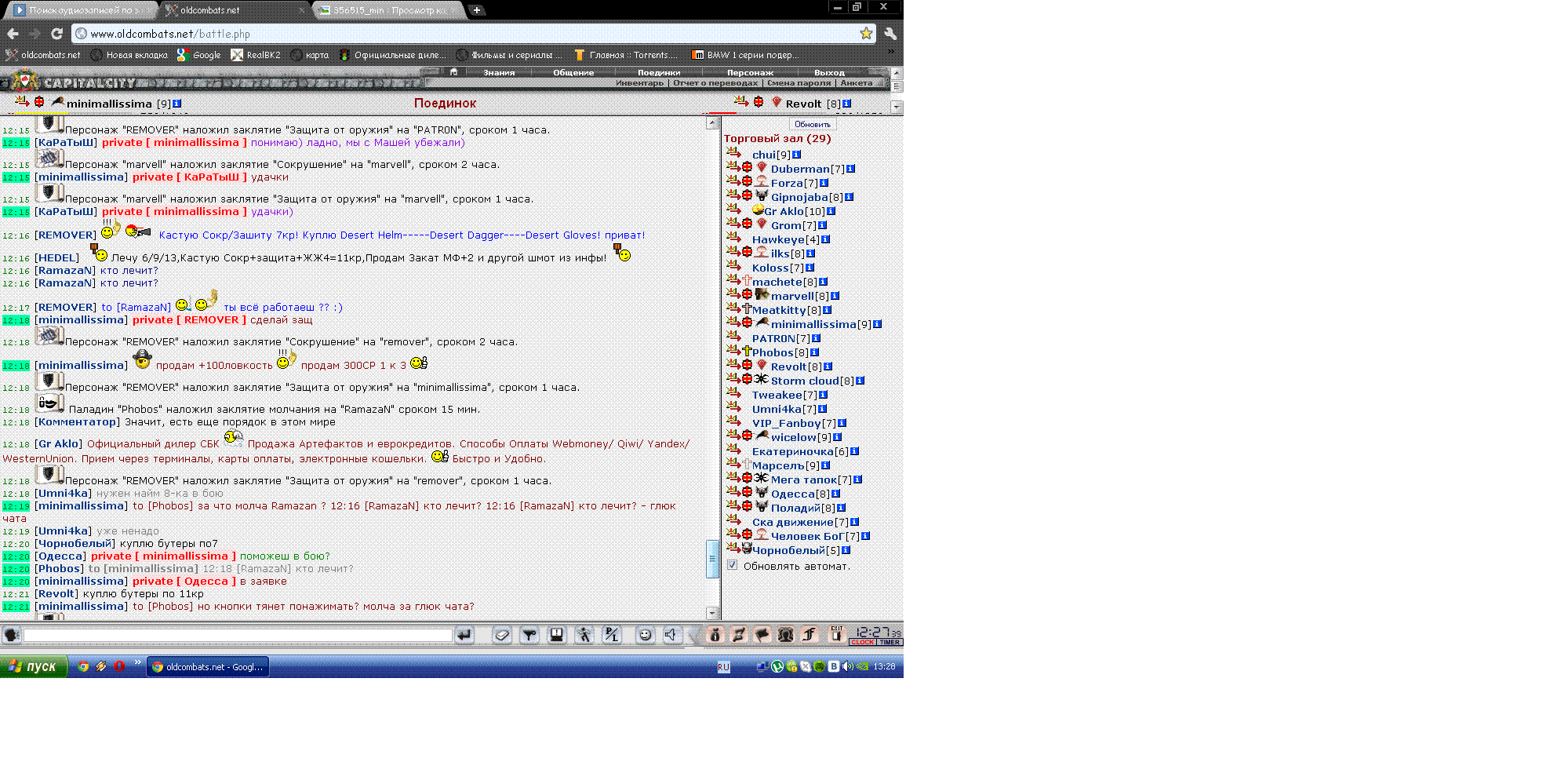Image resolution: width=1568 pixels, height=784 pixels.
Task: Click the letter F icon in bottom toolbar
Action: click(809, 635)
